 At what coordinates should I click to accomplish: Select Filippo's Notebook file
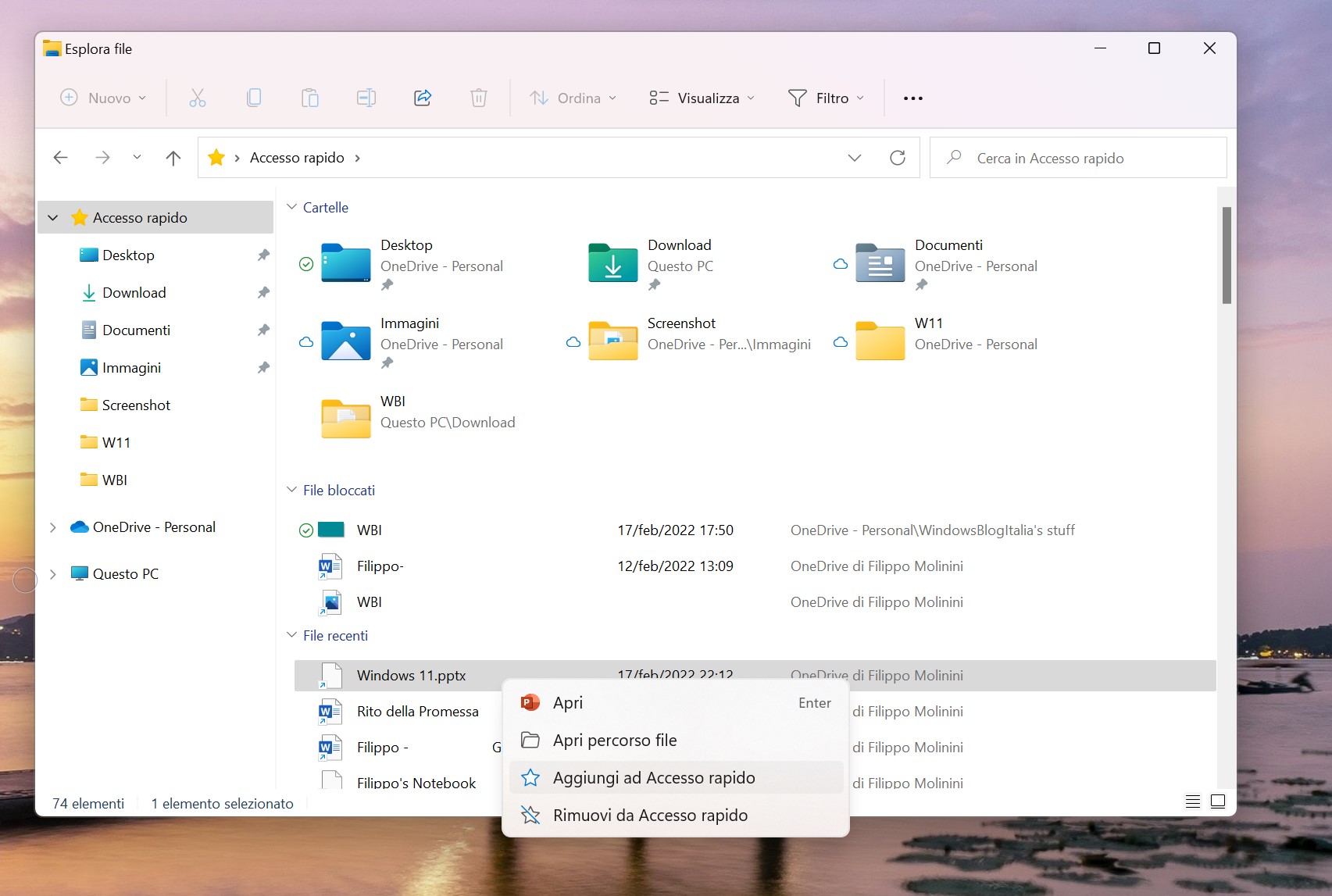point(416,783)
